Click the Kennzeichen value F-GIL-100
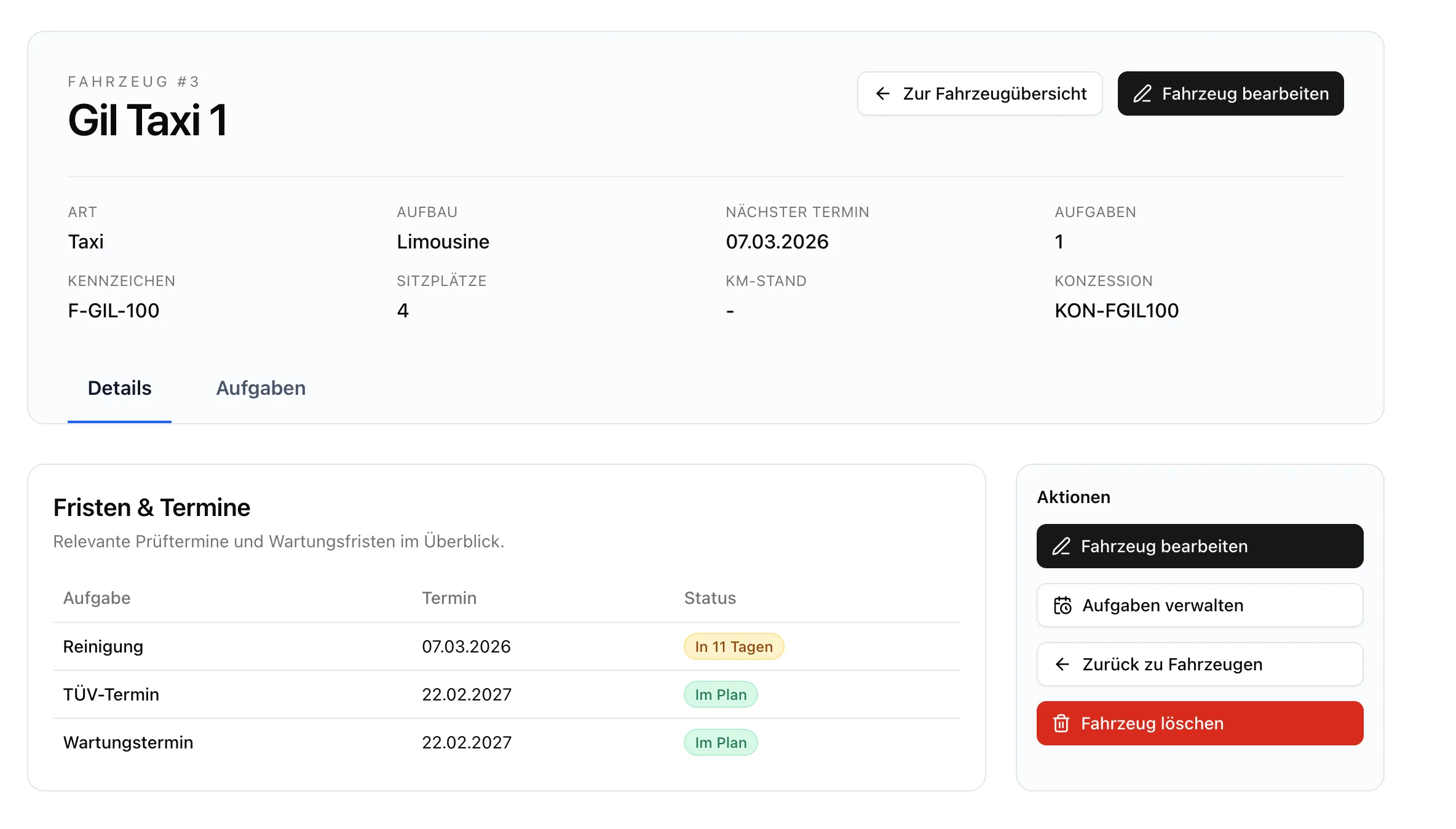 pos(114,311)
